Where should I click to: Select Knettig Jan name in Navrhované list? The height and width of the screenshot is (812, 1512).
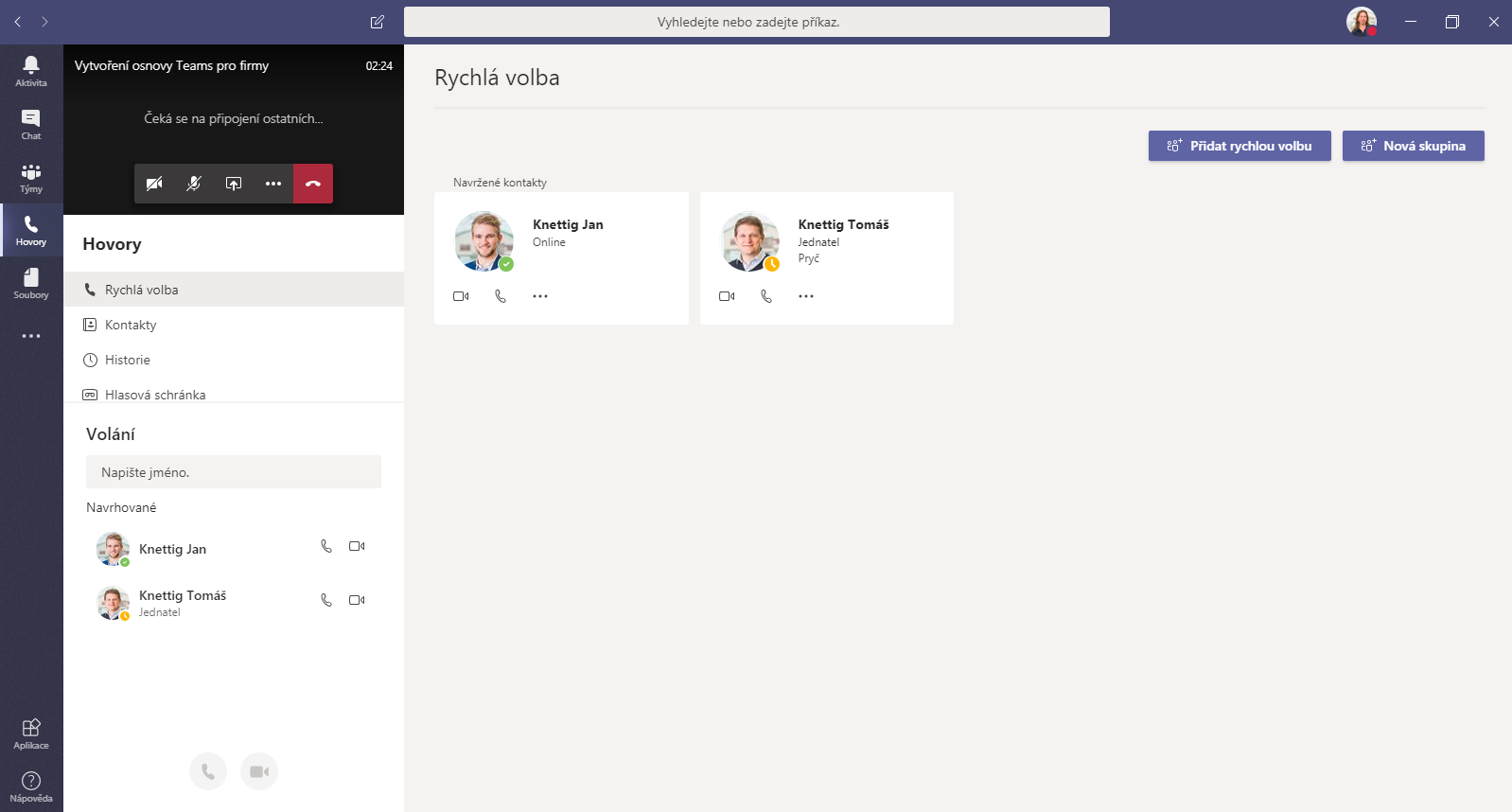(173, 549)
